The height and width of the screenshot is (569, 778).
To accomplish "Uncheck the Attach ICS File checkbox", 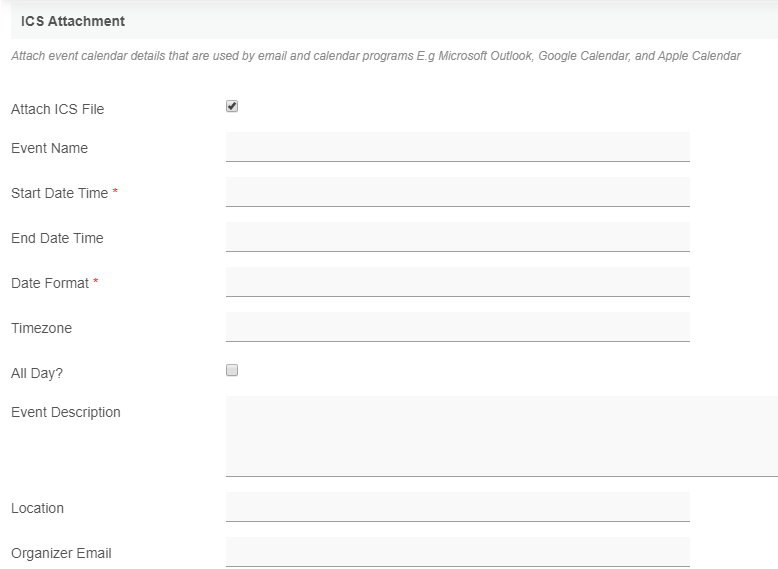I will (232, 107).
